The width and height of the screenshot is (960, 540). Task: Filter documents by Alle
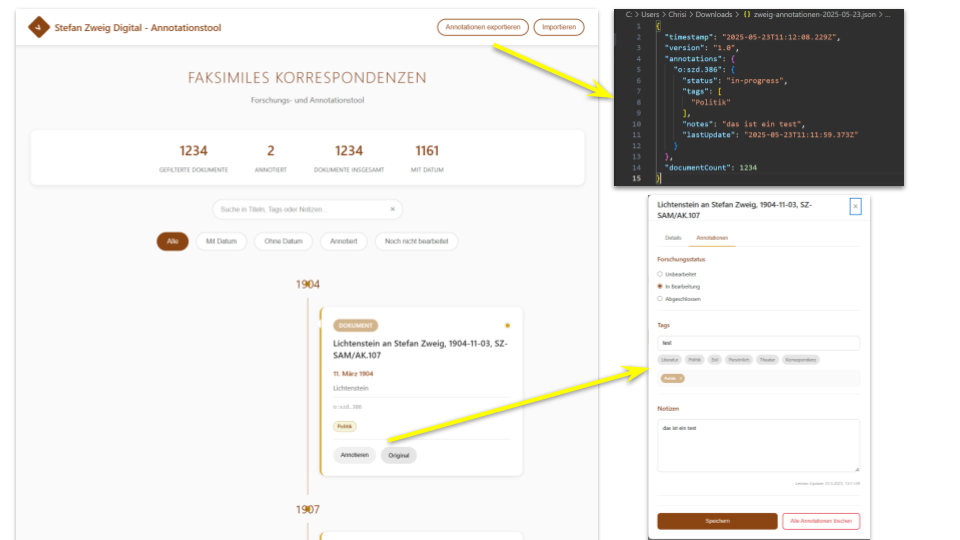(173, 241)
